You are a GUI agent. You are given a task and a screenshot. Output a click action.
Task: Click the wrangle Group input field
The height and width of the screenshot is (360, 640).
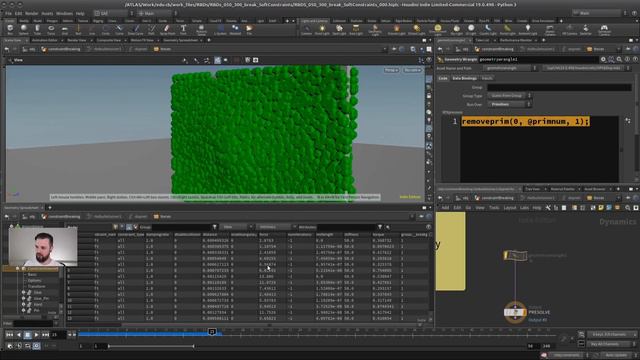point(559,87)
